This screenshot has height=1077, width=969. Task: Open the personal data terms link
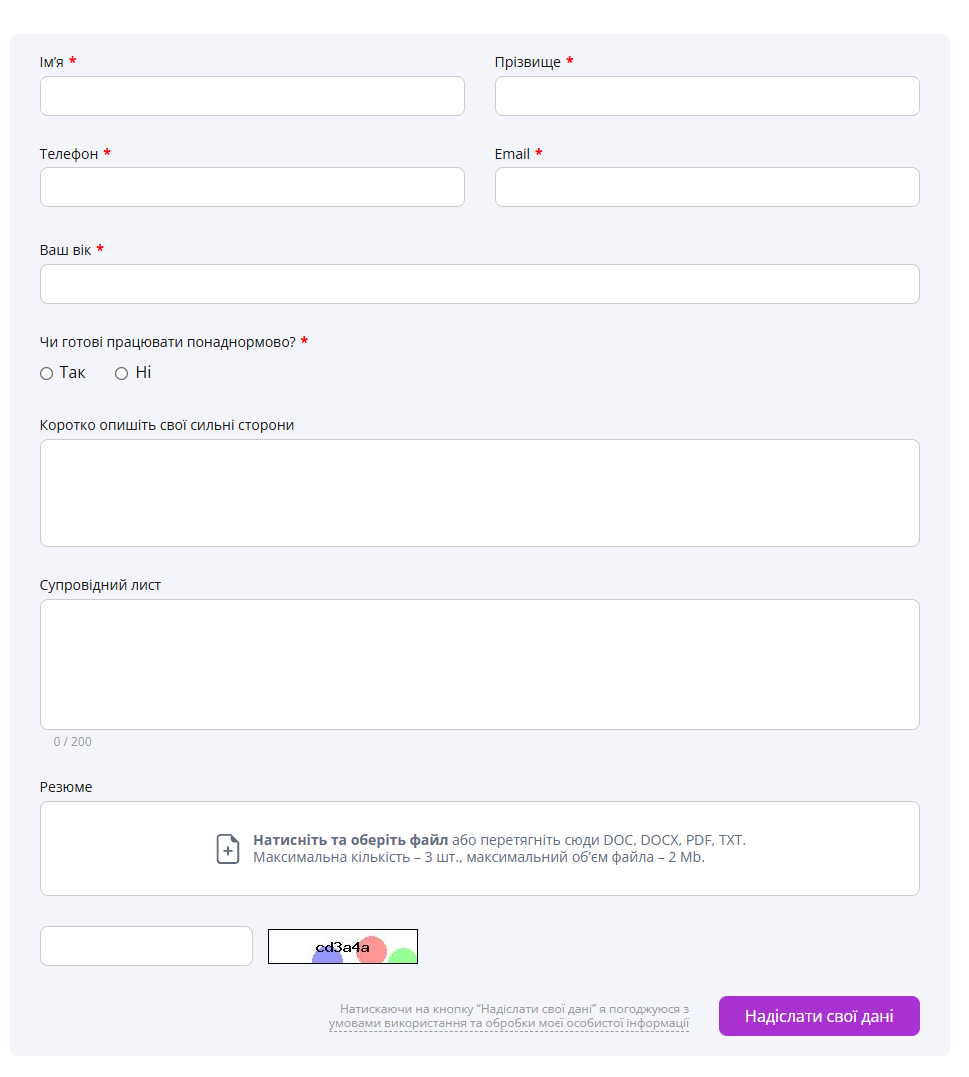pos(509,1023)
